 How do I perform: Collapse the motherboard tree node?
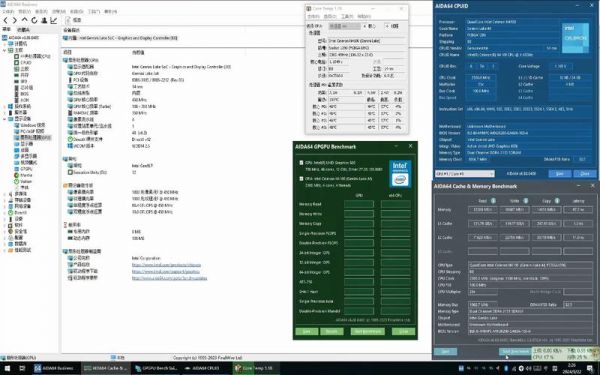(x=5, y=50)
